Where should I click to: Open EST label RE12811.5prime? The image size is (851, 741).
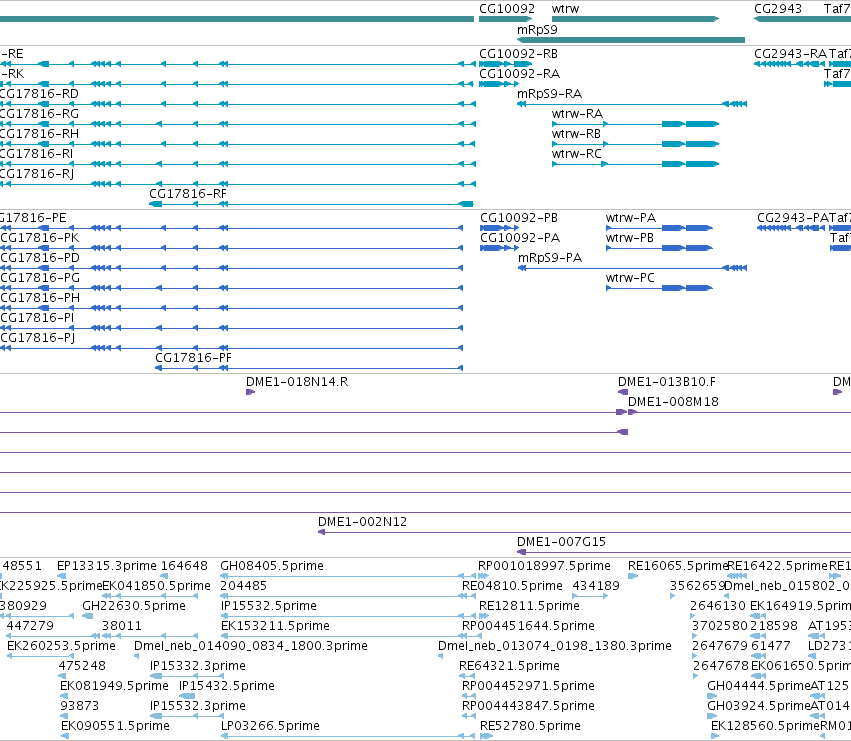coord(529,606)
